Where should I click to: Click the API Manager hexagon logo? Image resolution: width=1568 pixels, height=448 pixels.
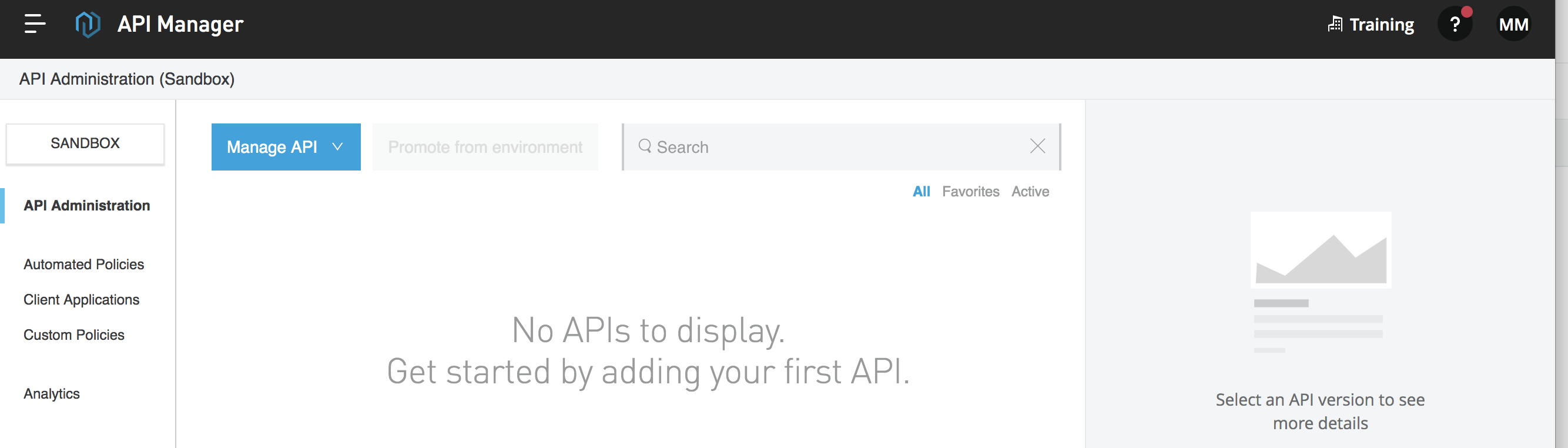[88, 24]
